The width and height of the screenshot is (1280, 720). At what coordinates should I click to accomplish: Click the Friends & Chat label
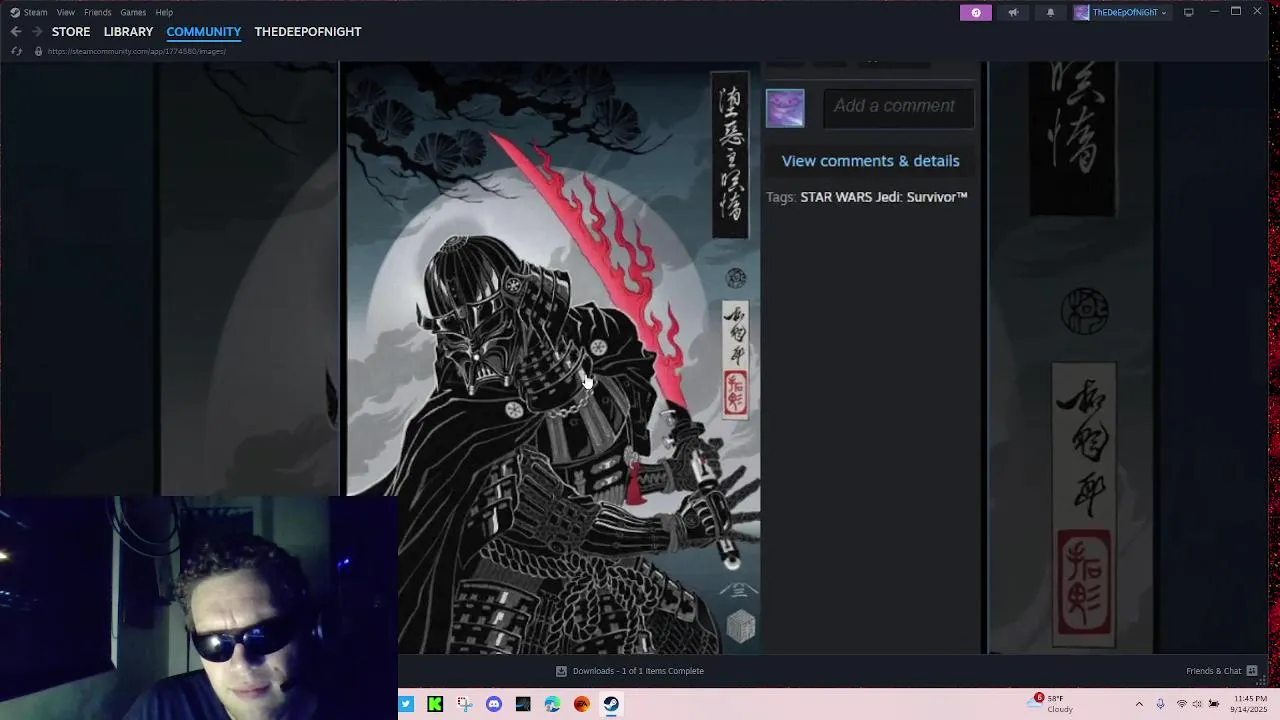tap(1213, 671)
